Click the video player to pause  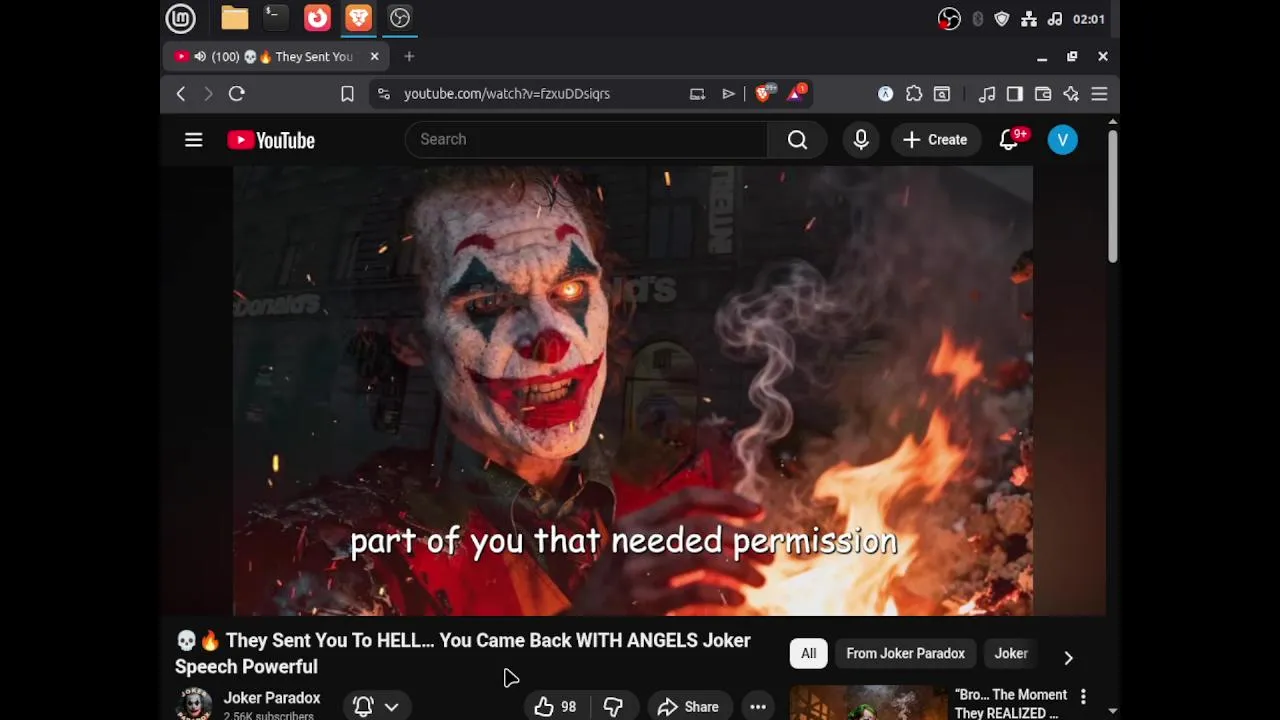pyautogui.click(x=633, y=390)
